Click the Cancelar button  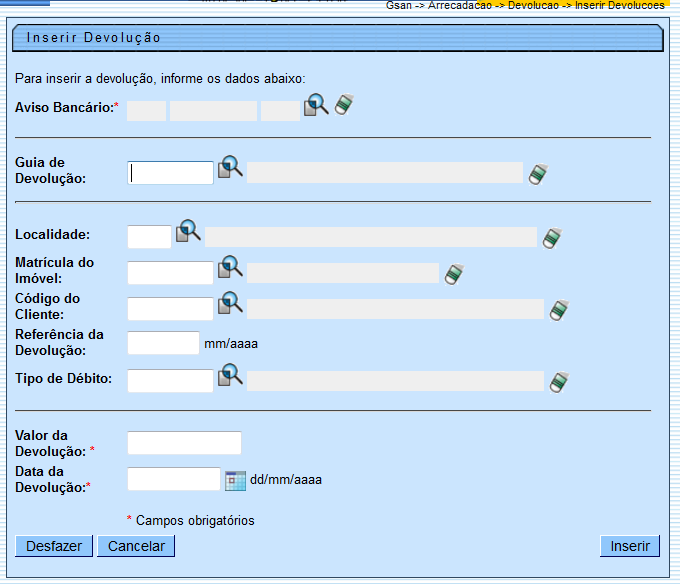pyautogui.click(x=136, y=546)
